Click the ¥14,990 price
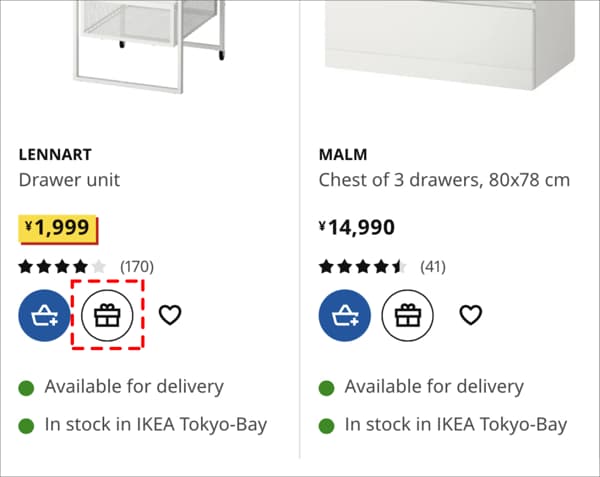600x477 pixels. click(357, 227)
